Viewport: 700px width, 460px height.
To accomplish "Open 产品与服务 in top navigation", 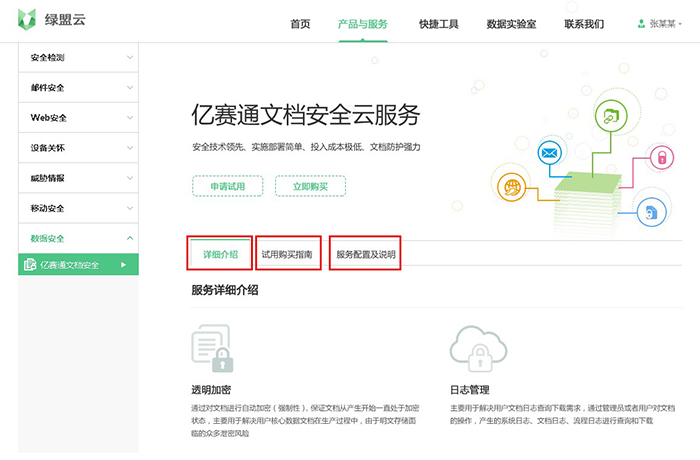I will [x=362, y=24].
